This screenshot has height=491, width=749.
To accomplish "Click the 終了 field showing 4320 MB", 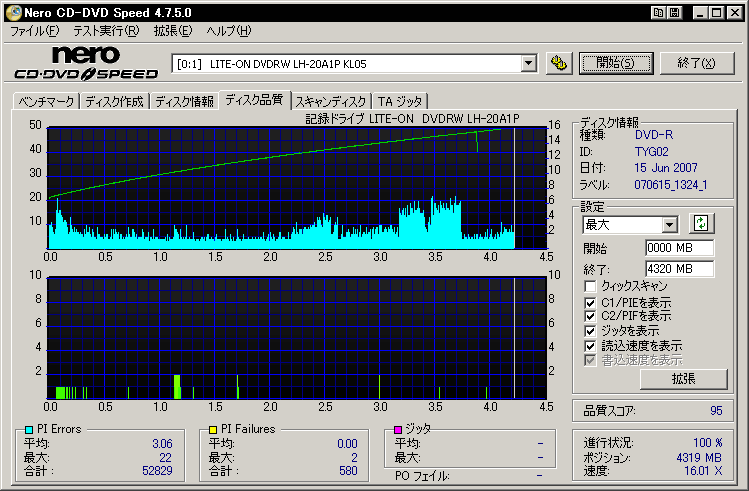I will [x=679, y=269].
